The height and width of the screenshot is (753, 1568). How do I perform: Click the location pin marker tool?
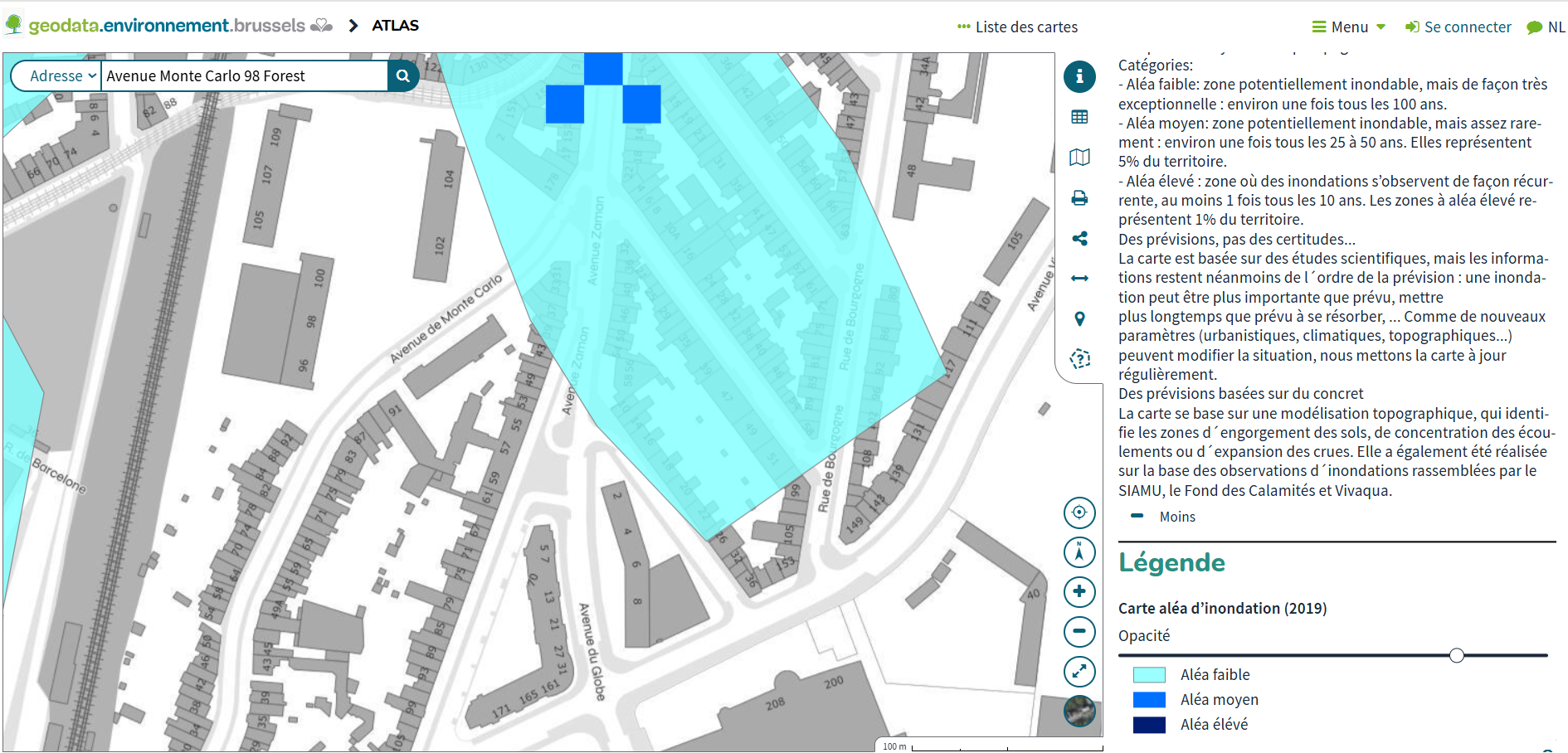[1079, 318]
